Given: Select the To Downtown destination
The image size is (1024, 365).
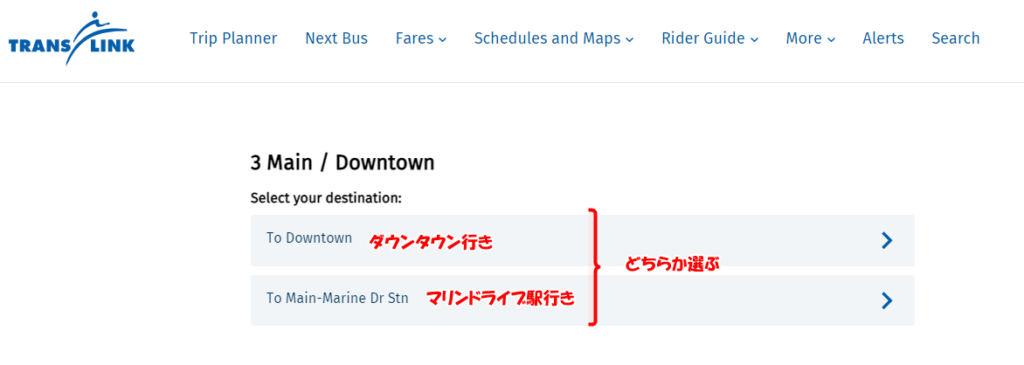Looking at the screenshot, I should tap(583, 240).
